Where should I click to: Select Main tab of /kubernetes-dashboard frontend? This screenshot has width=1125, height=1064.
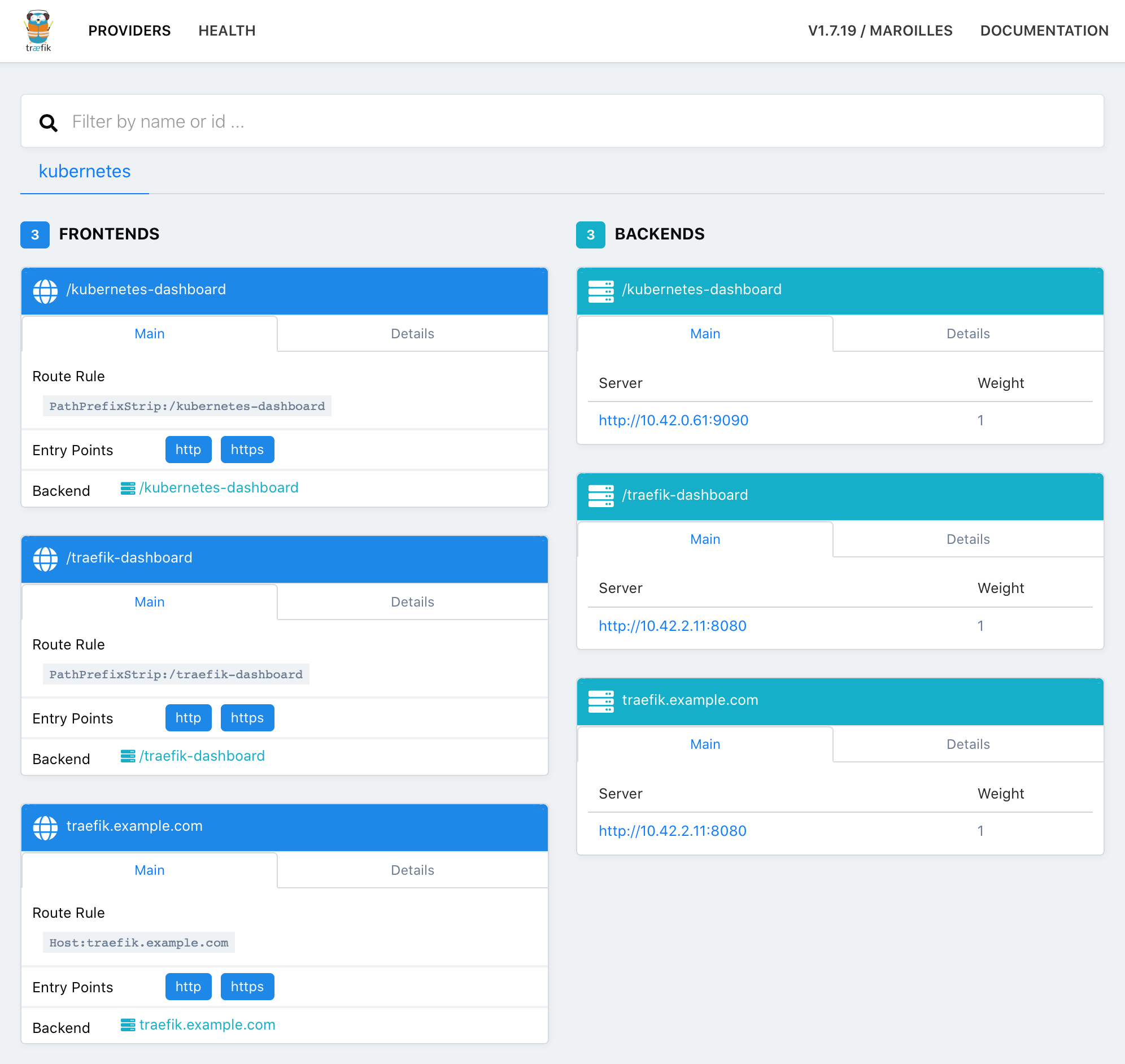tap(149, 334)
